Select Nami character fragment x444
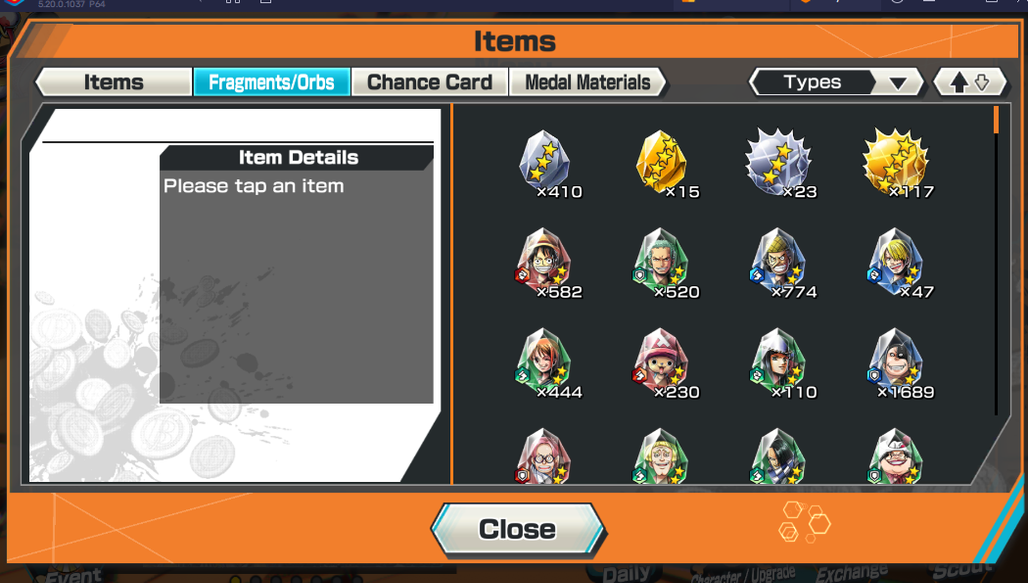1028x583 pixels. pyautogui.click(x=547, y=364)
